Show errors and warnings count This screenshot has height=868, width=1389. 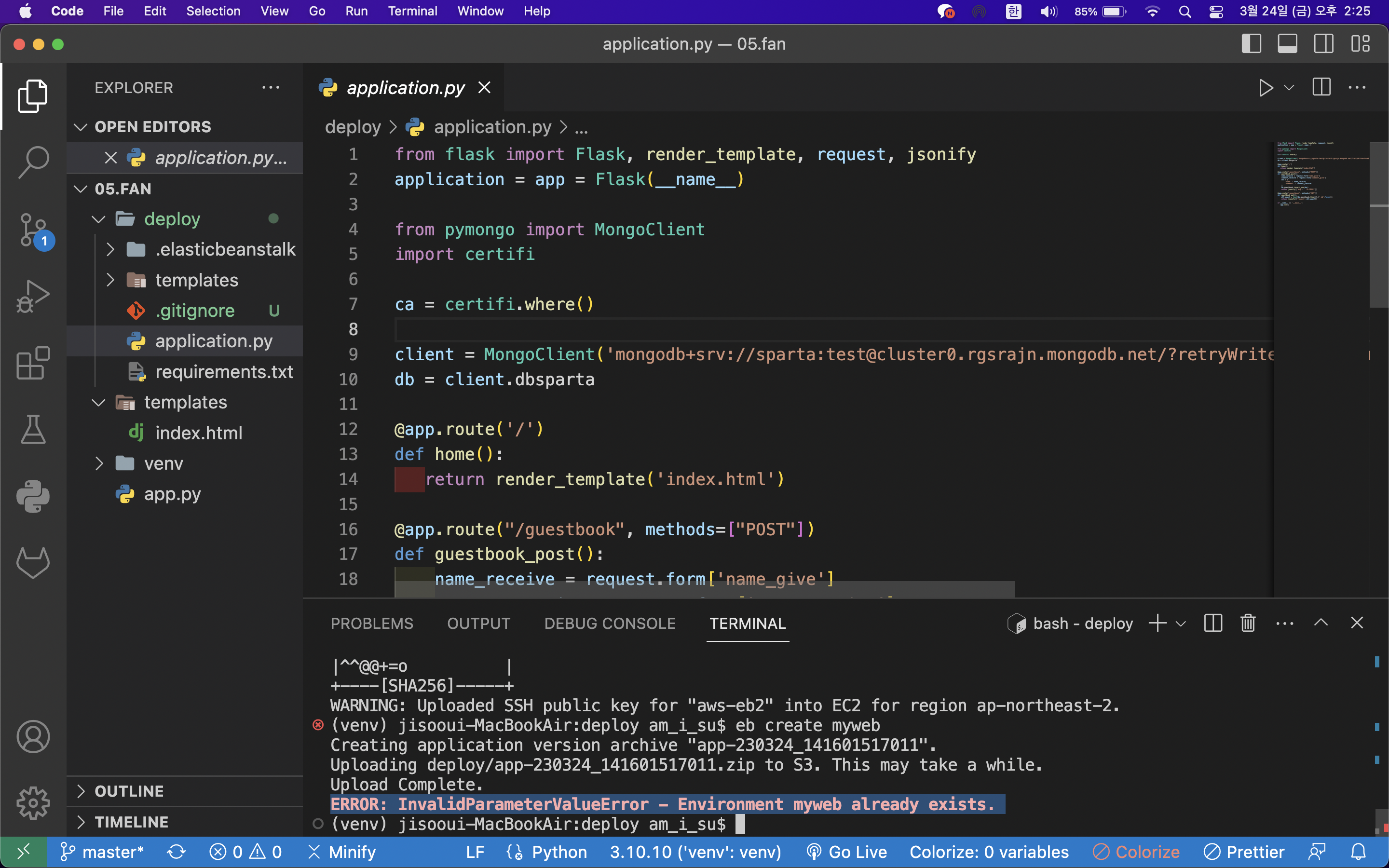coord(245,852)
